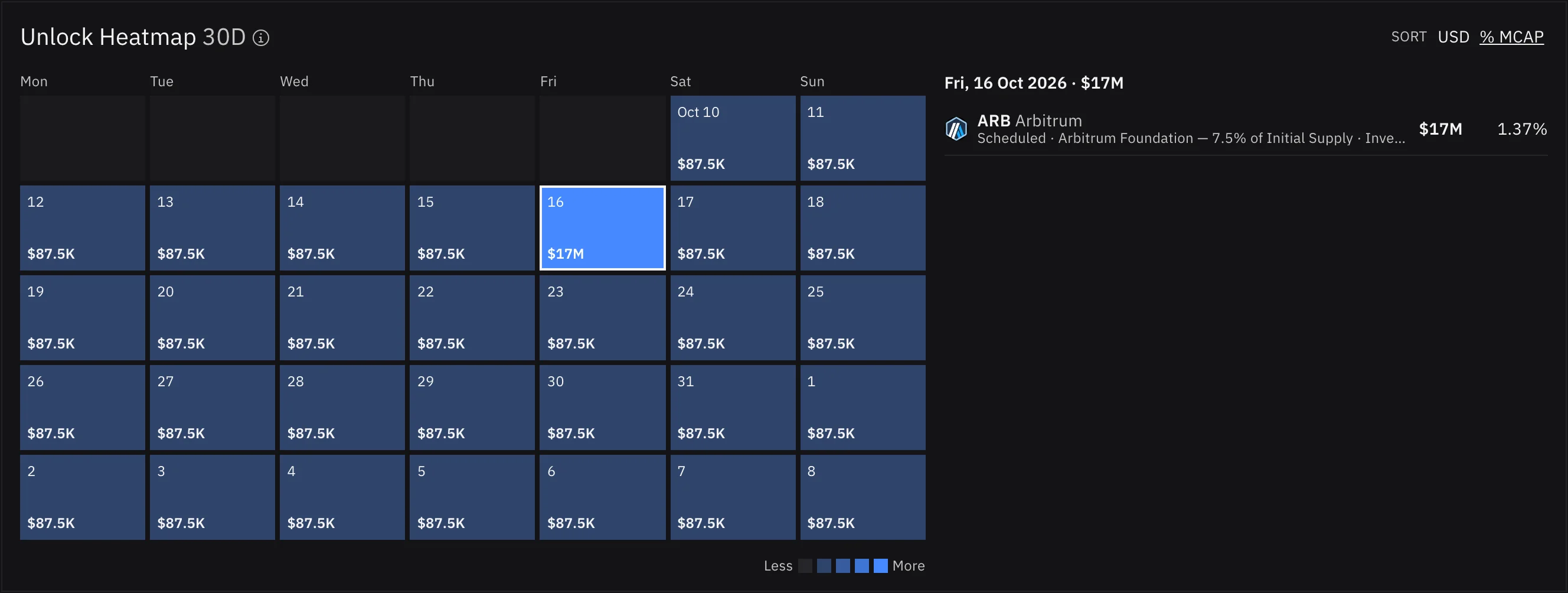Select the day 8 cell

click(x=863, y=497)
